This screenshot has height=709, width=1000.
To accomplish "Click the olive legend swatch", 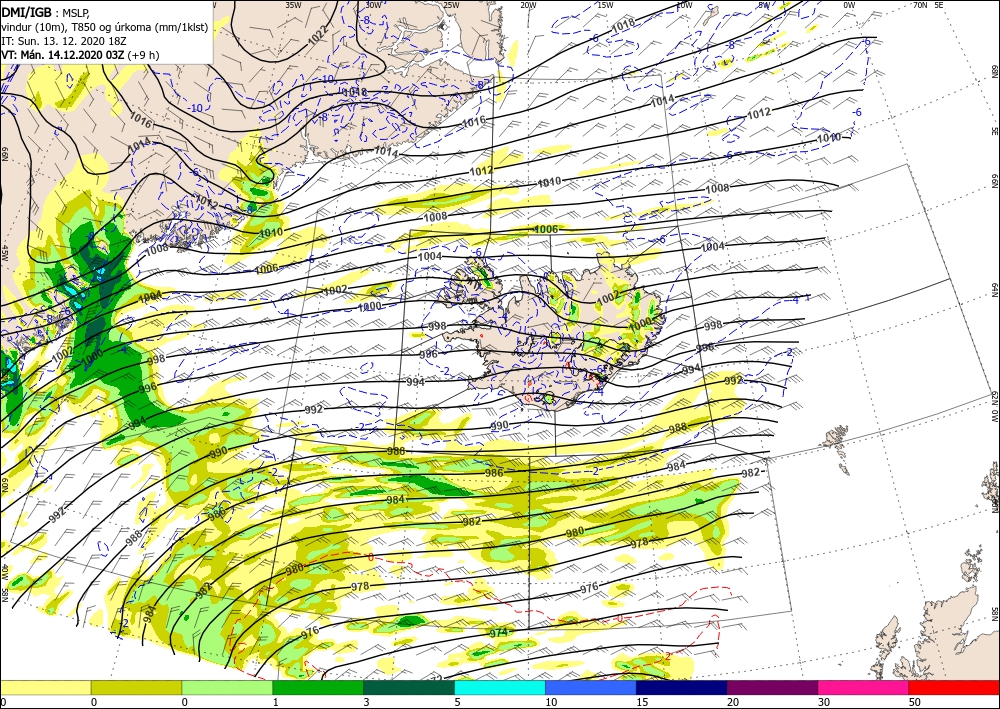I will 136,687.
